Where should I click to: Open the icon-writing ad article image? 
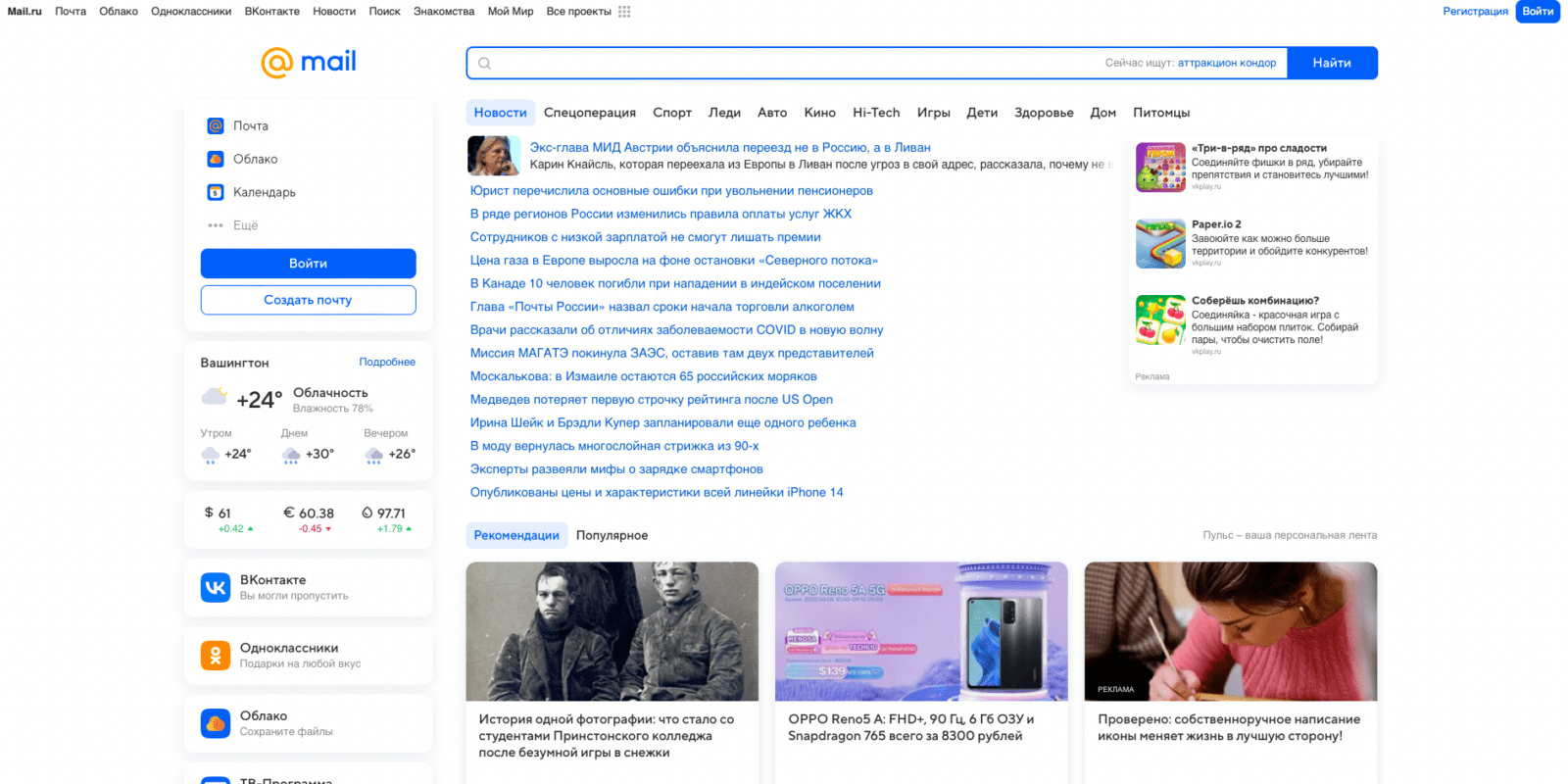click(1231, 631)
